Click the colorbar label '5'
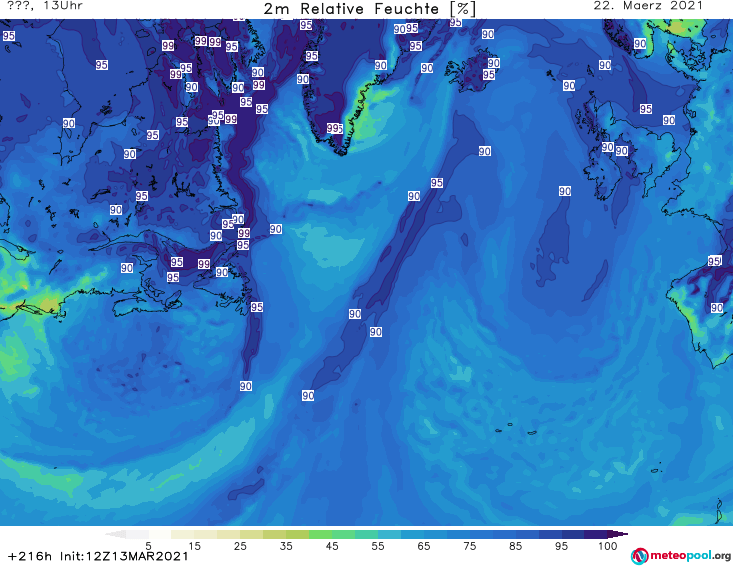 click(x=149, y=545)
